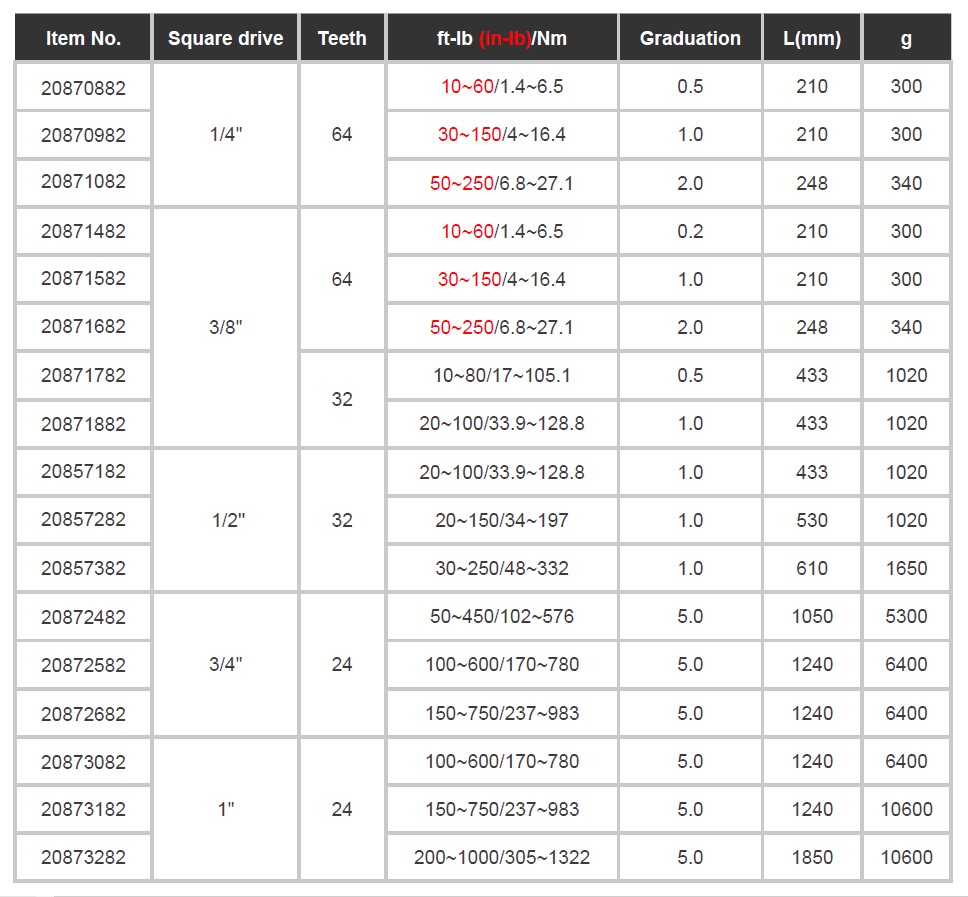Click graduation 0.5 for item 20871782
This screenshot has width=968, height=897.
tap(690, 375)
